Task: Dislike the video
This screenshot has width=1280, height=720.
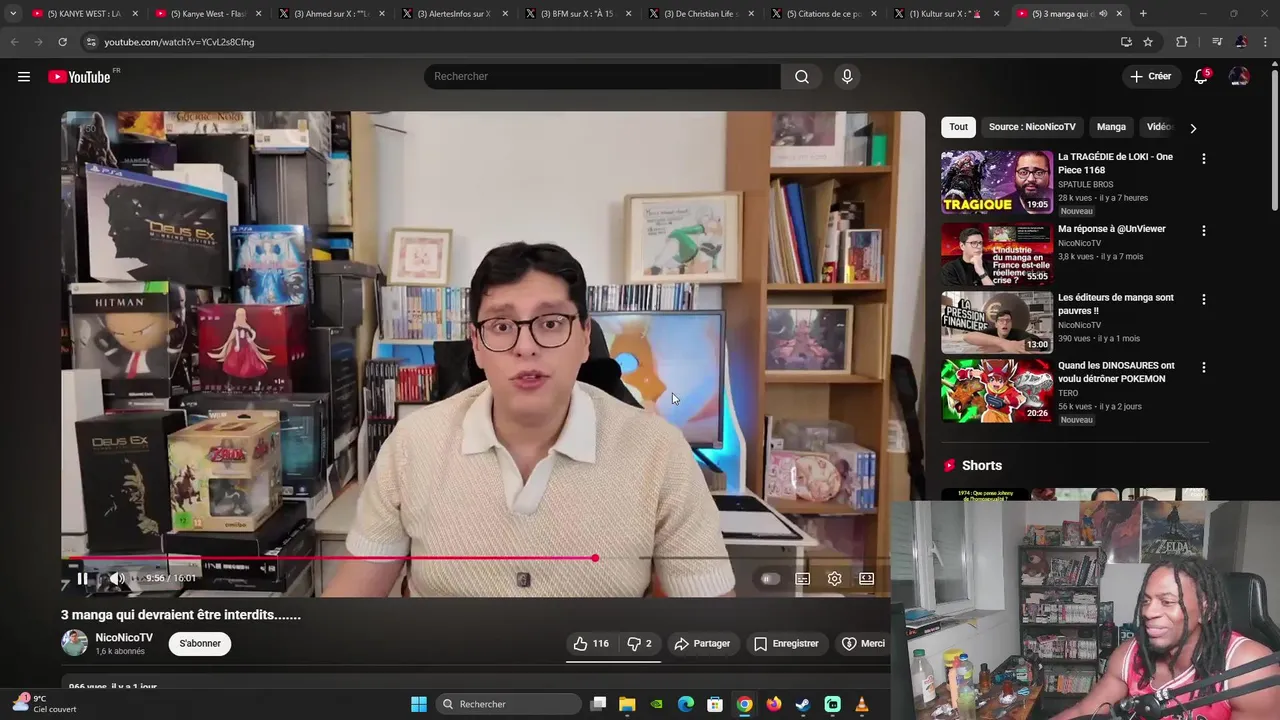Action: 639,643
